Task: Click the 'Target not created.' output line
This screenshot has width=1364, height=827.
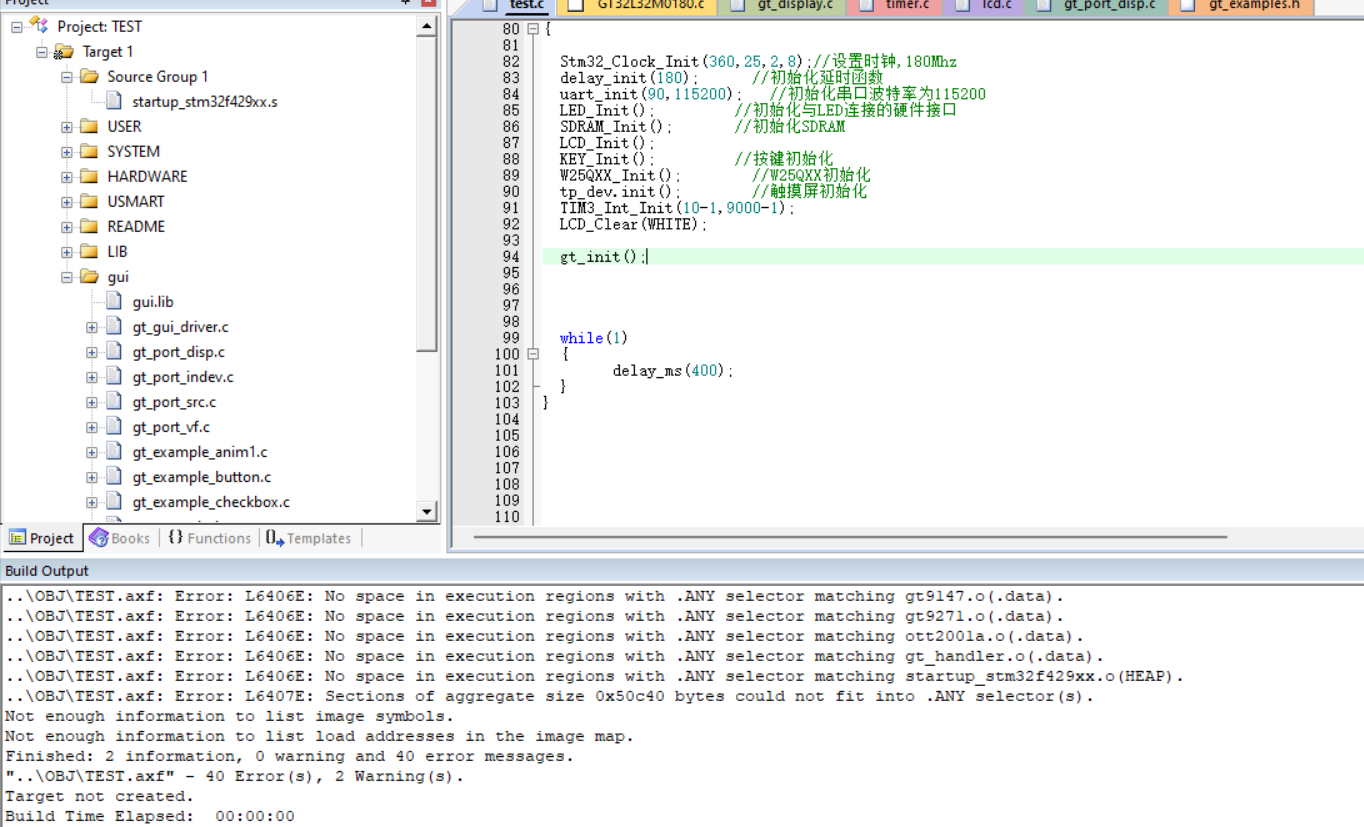Action: point(99,796)
